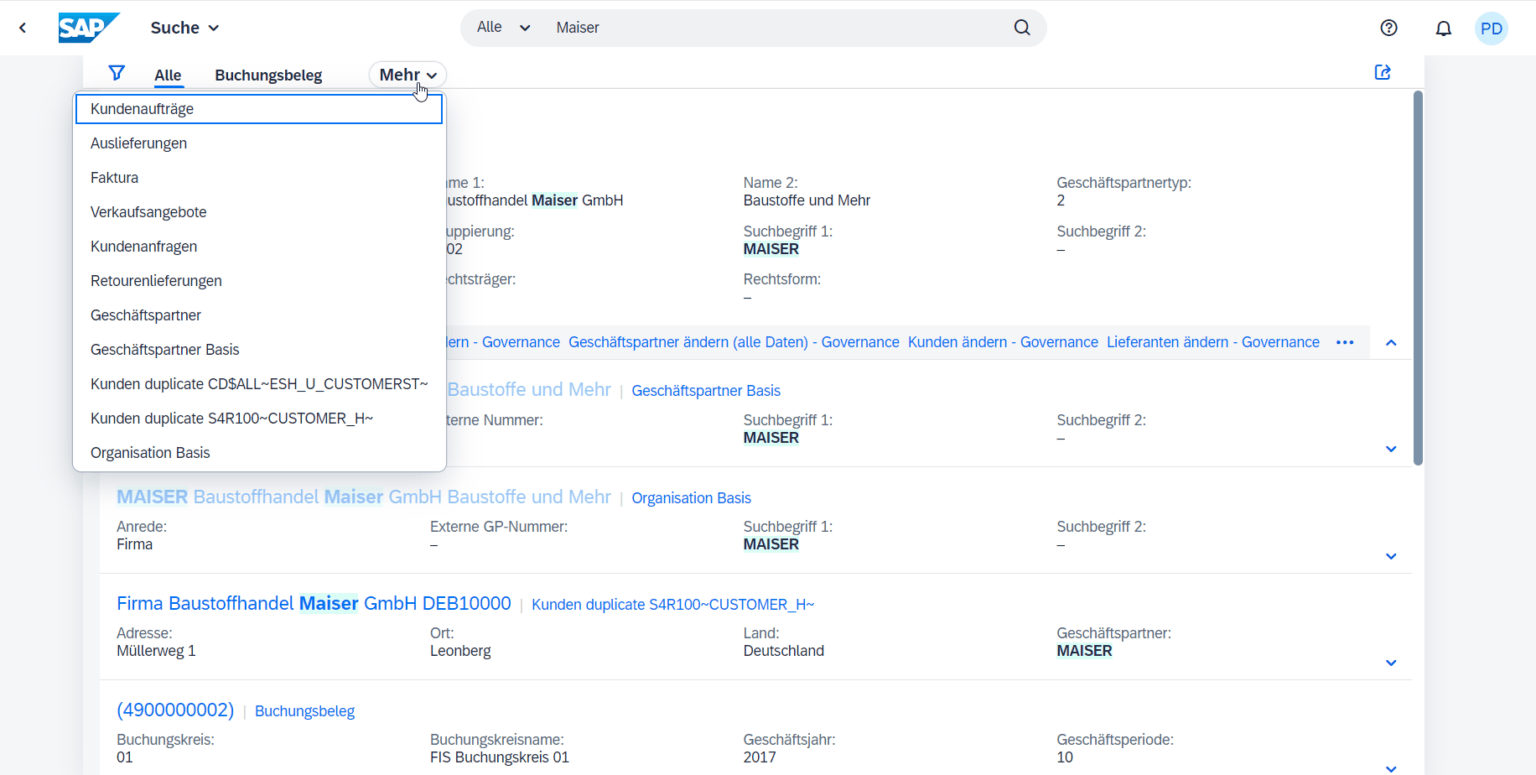Viewport: 1536px width, 775px height.
Task: Click the filter funnel icon
Action: (x=117, y=73)
